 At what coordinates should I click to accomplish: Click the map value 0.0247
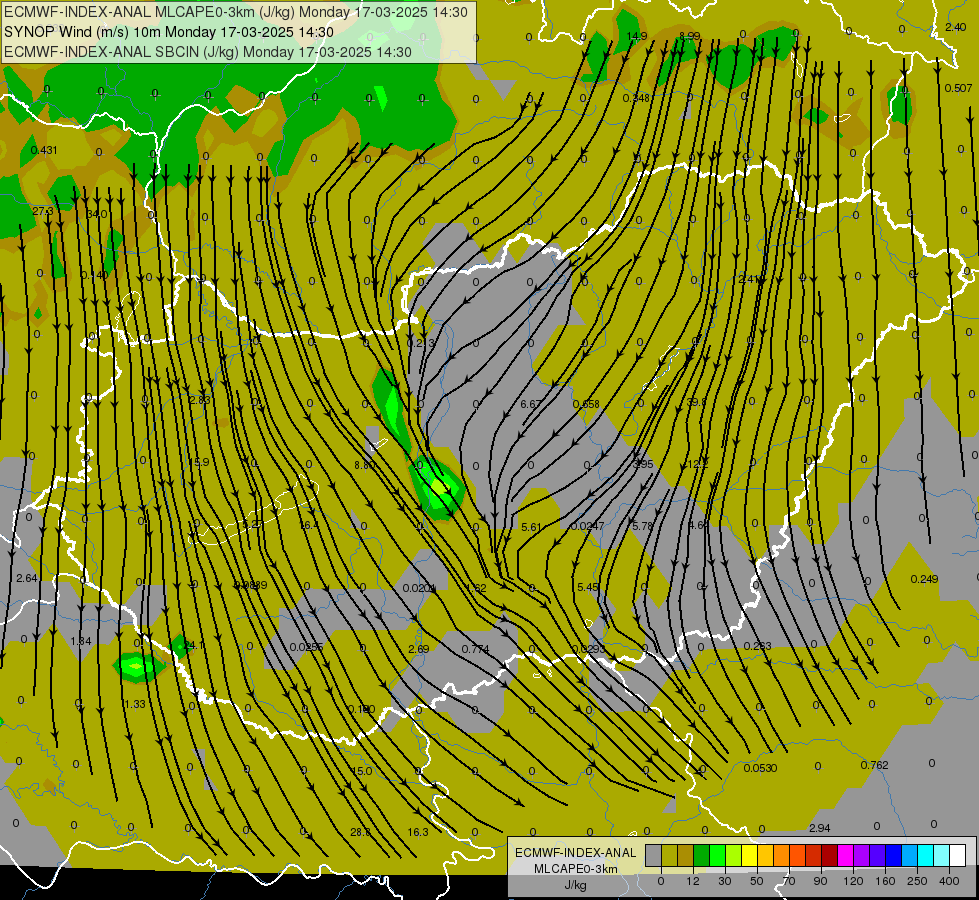[587, 526]
